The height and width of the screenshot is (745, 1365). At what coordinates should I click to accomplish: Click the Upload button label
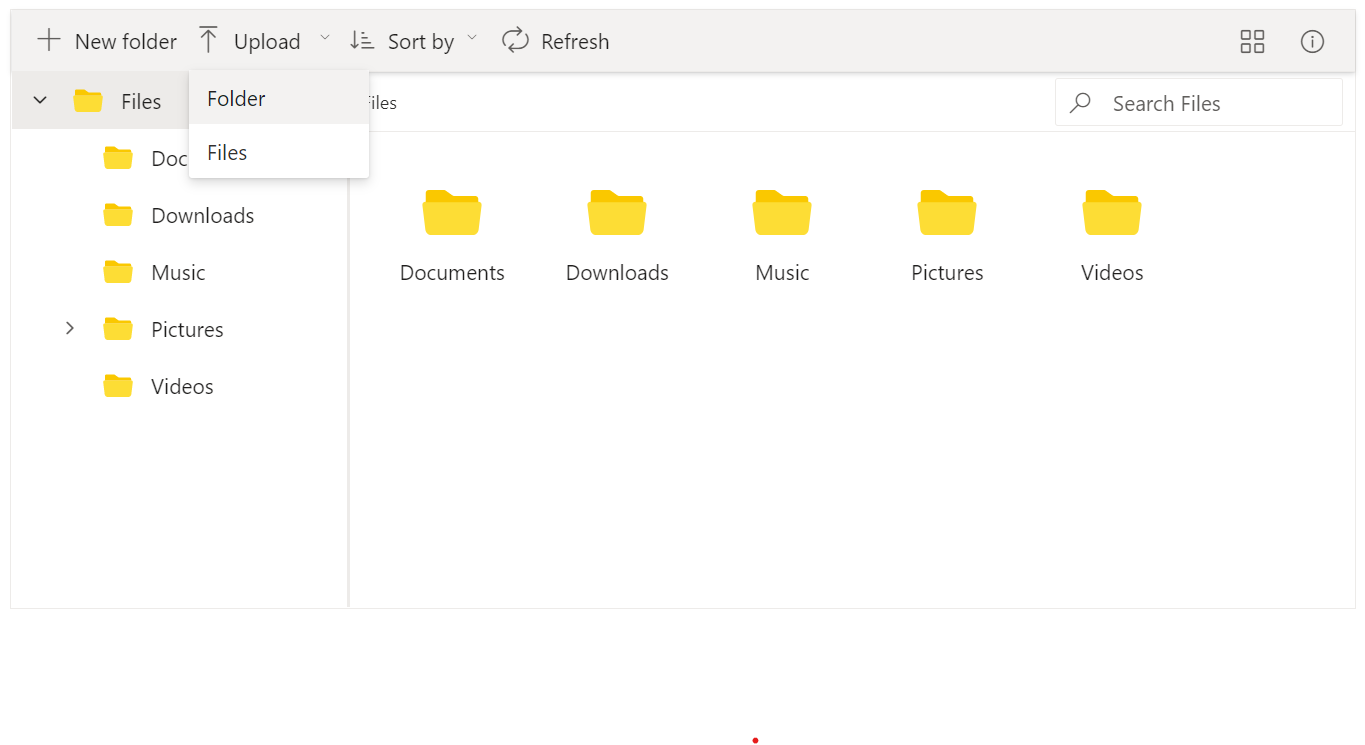pyautogui.click(x=267, y=42)
